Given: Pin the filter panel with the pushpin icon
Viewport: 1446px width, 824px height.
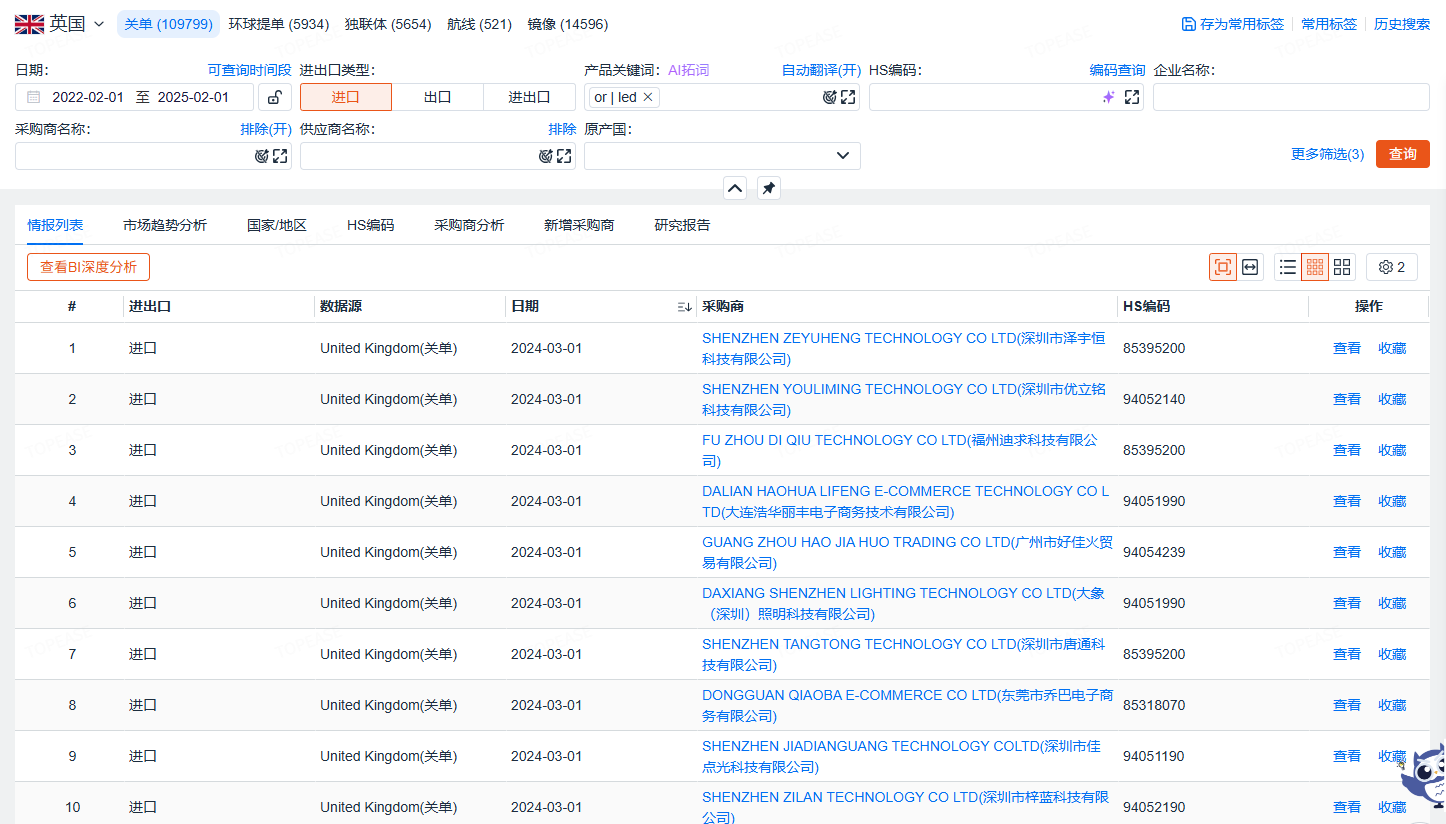Looking at the screenshot, I should pyautogui.click(x=768, y=188).
